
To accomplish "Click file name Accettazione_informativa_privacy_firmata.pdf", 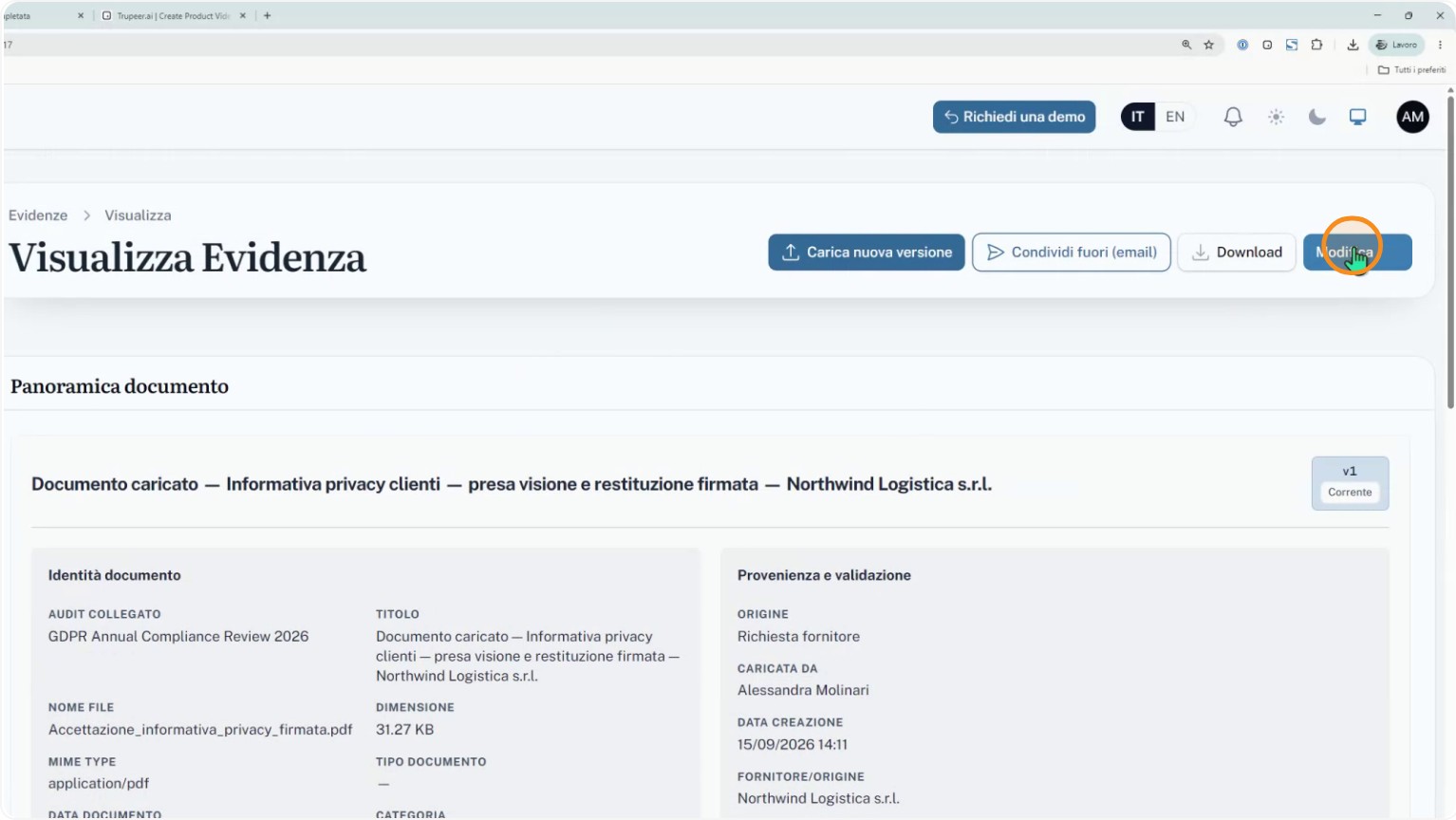I will click(x=200, y=730).
